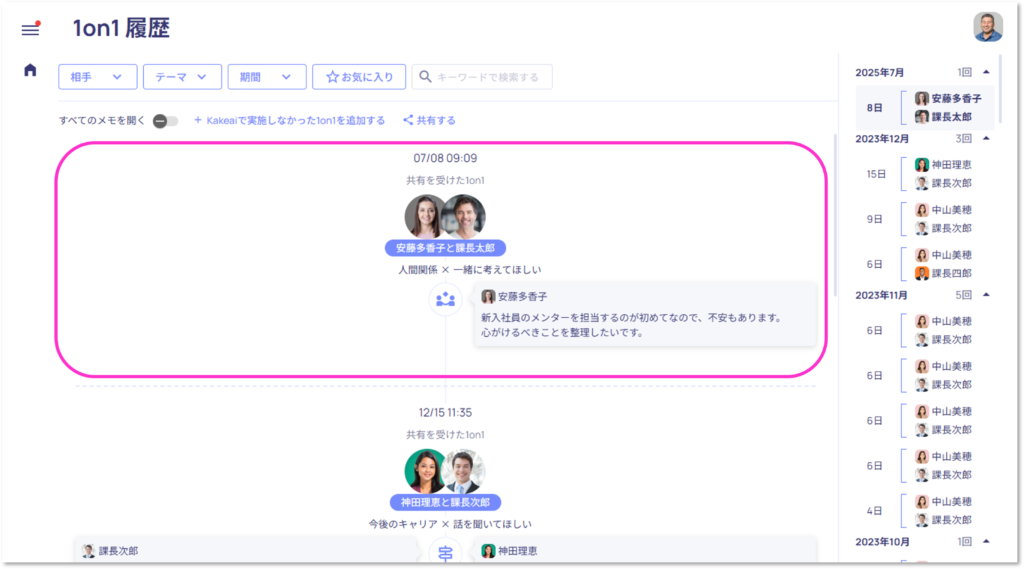Open the 相手 dropdown filter
The width and height of the screenshot is (1024, 569).
click(98, 76)
